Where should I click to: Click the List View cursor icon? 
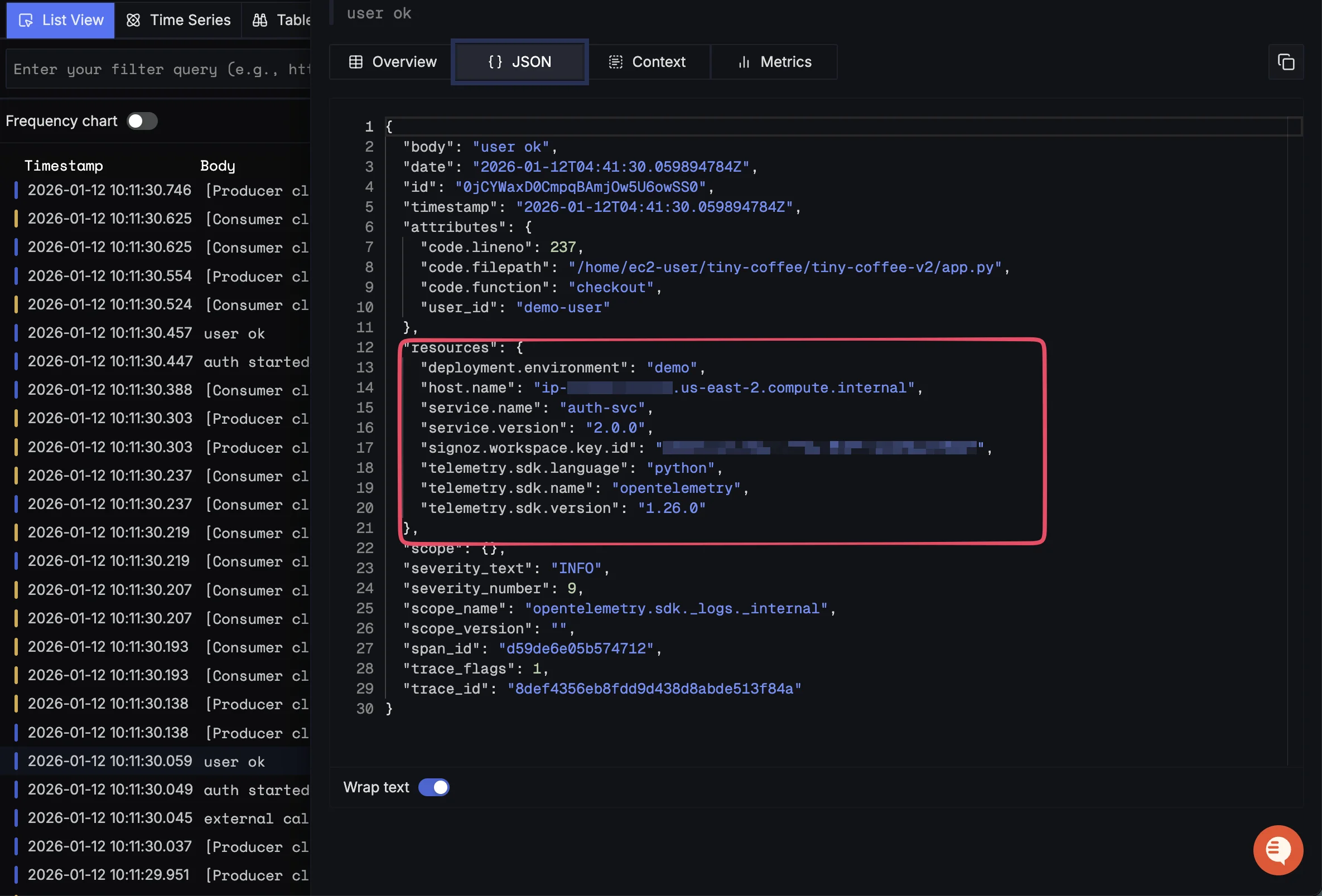26,21
